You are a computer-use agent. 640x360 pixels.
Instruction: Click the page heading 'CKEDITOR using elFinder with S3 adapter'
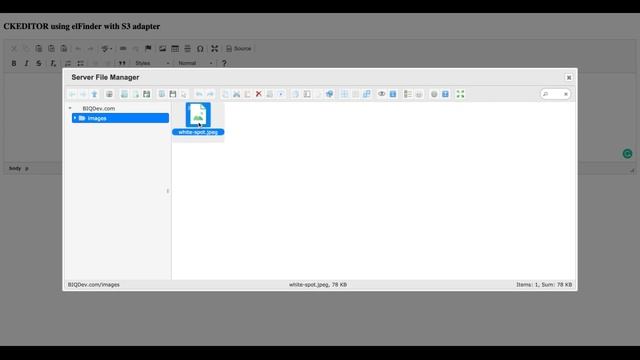point(82,26)
